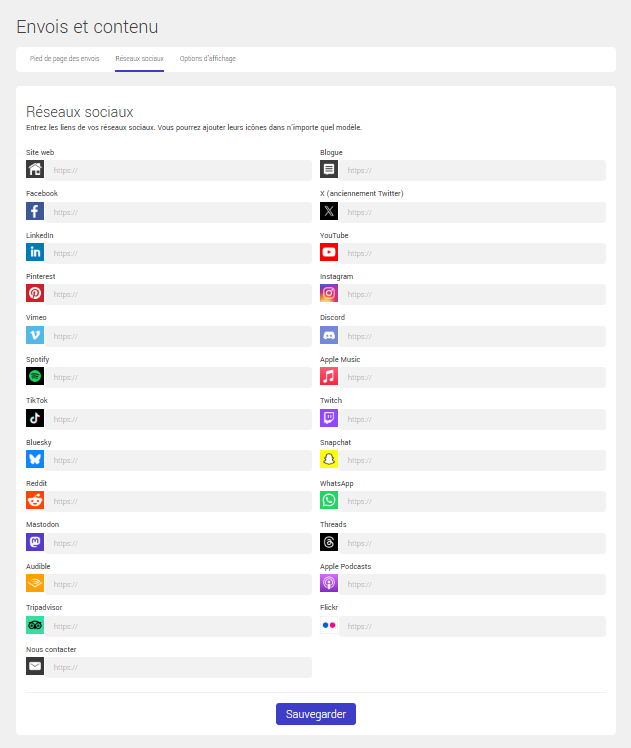Focus the Site web URL field
This screenshot has width=631, height=748.
click(178, 170)
